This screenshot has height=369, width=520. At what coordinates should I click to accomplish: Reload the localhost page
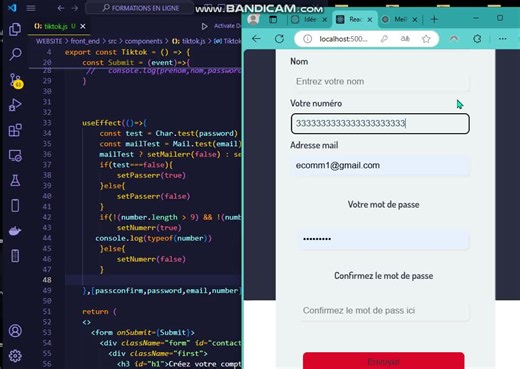point(279,39)
